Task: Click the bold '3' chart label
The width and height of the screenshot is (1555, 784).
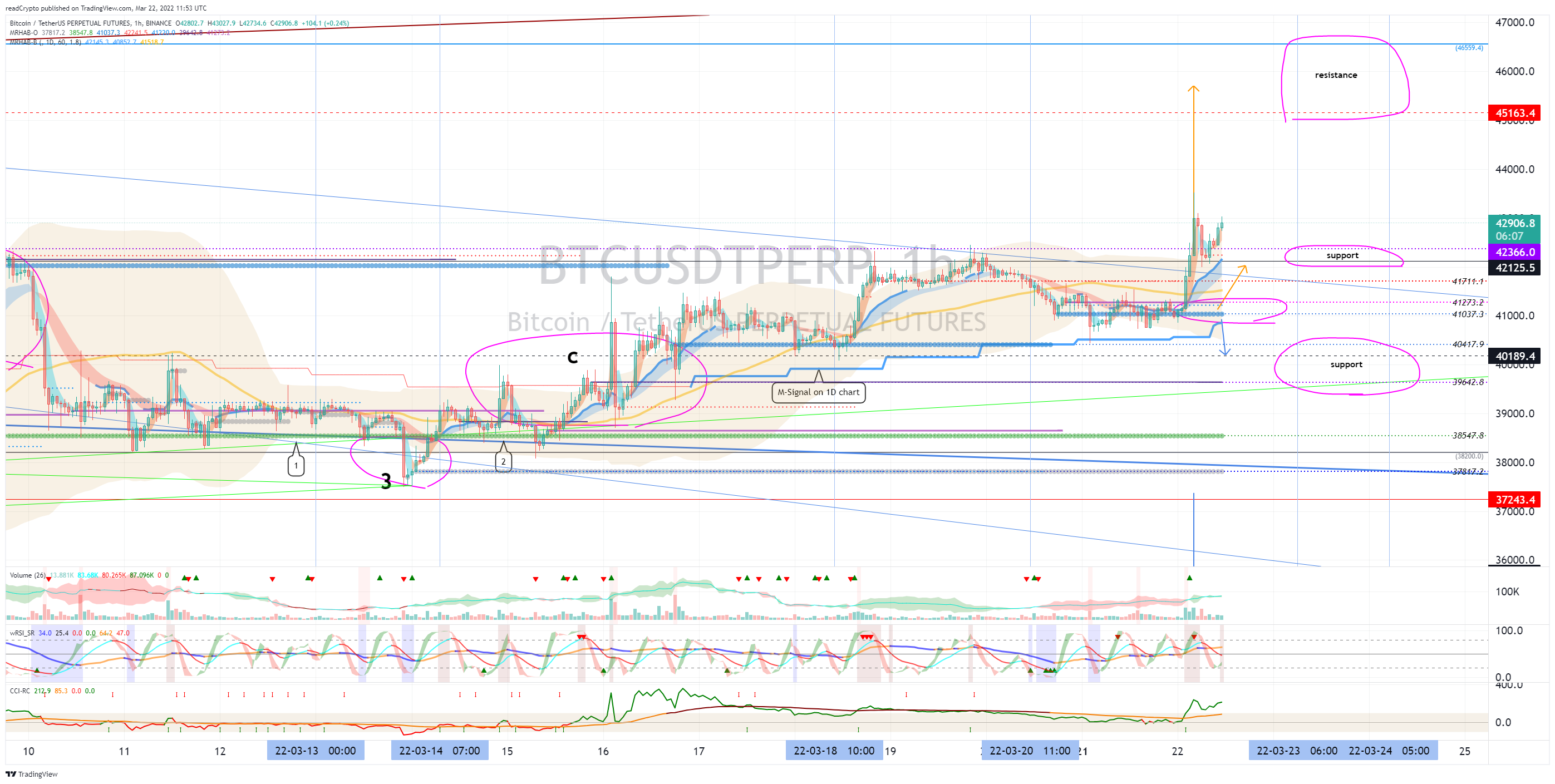Action: (x=386, y=481)
